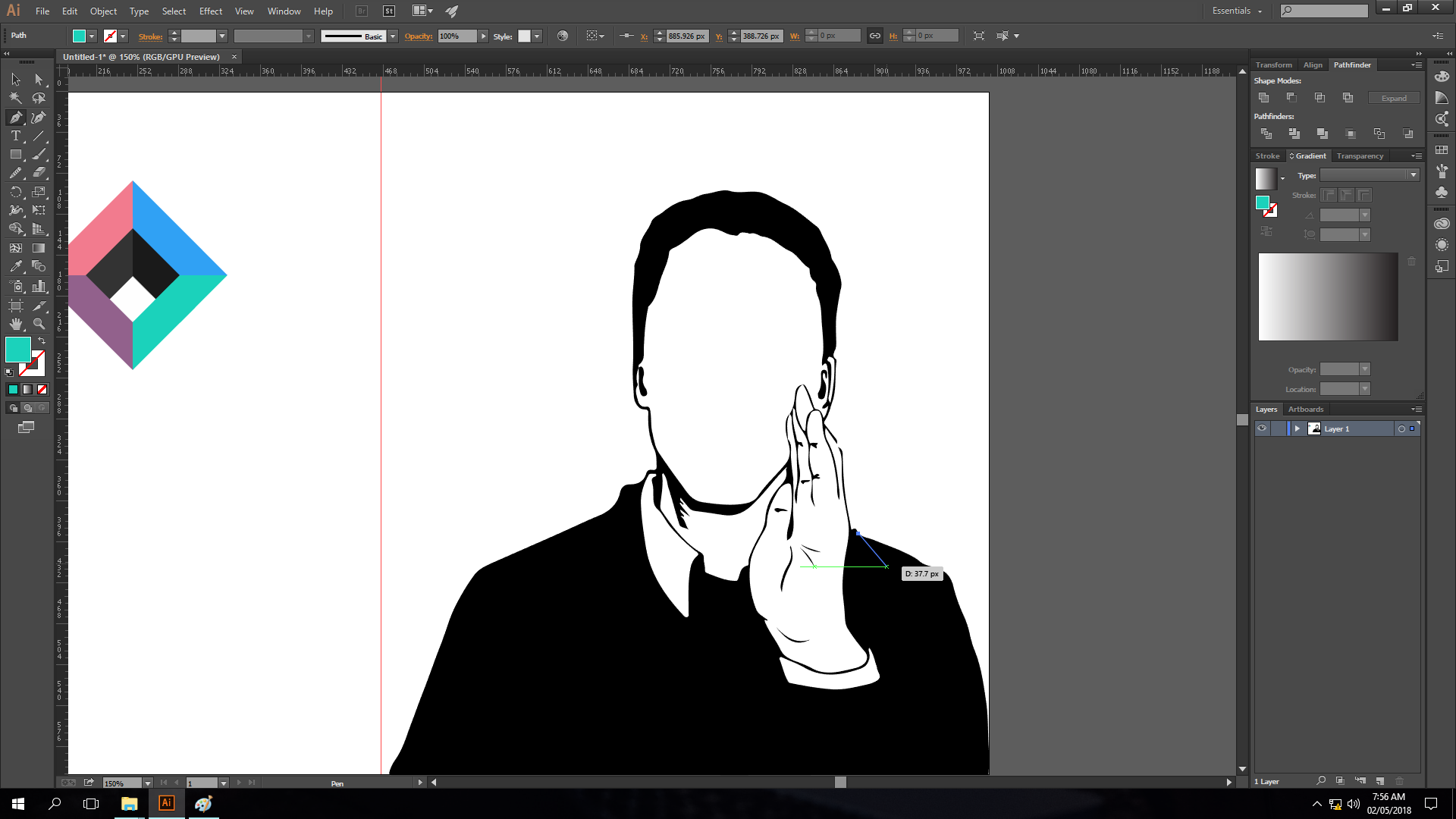Select the Symbol Sprayer tool

[16, 286]
